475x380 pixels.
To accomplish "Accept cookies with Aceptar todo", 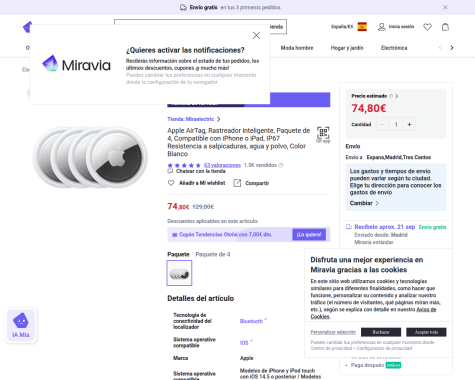I will pyautogui.click(x=426, y=332).
